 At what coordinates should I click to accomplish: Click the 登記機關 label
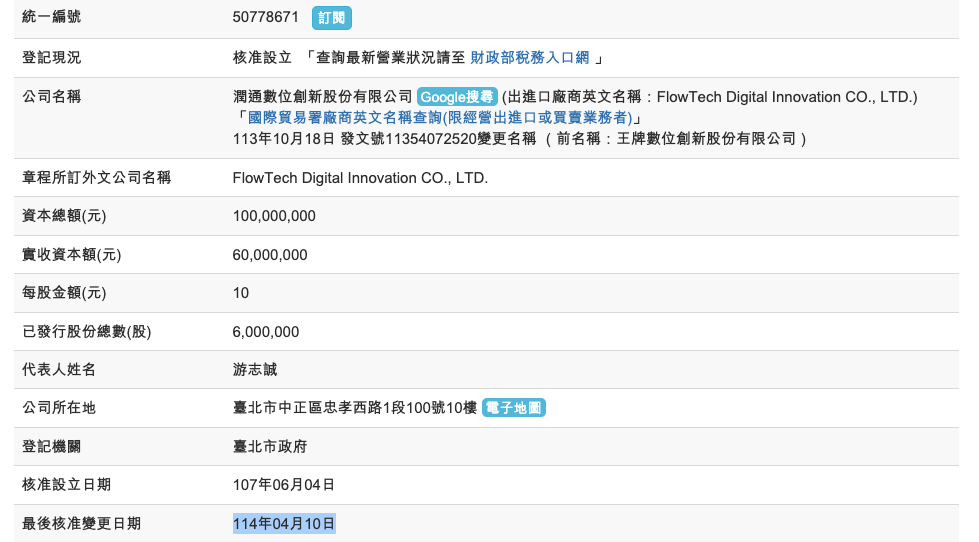pyautogui.click(x=51, y=446)
